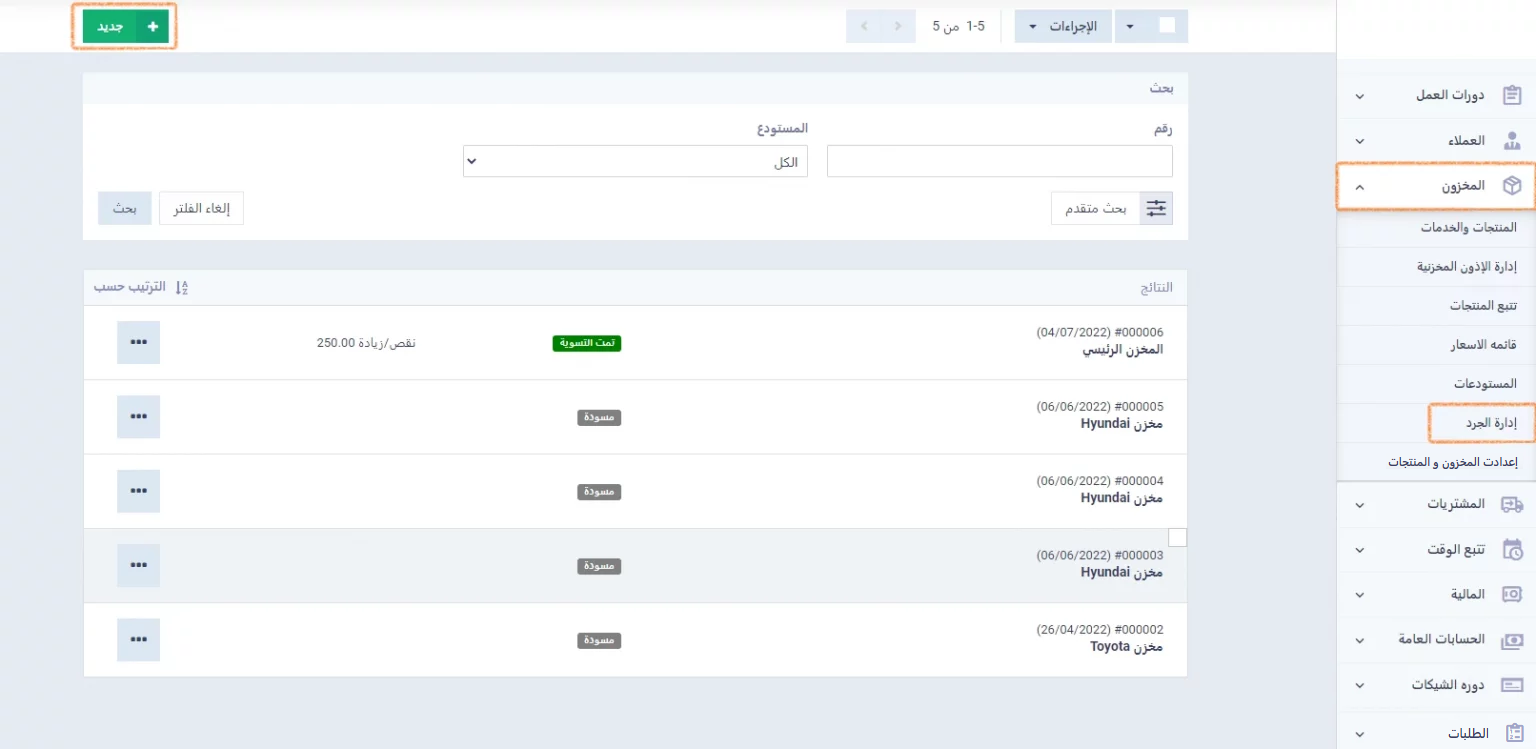
Task: Click the Purchases truck icon in sidebar
Action: pos(1512,504)
